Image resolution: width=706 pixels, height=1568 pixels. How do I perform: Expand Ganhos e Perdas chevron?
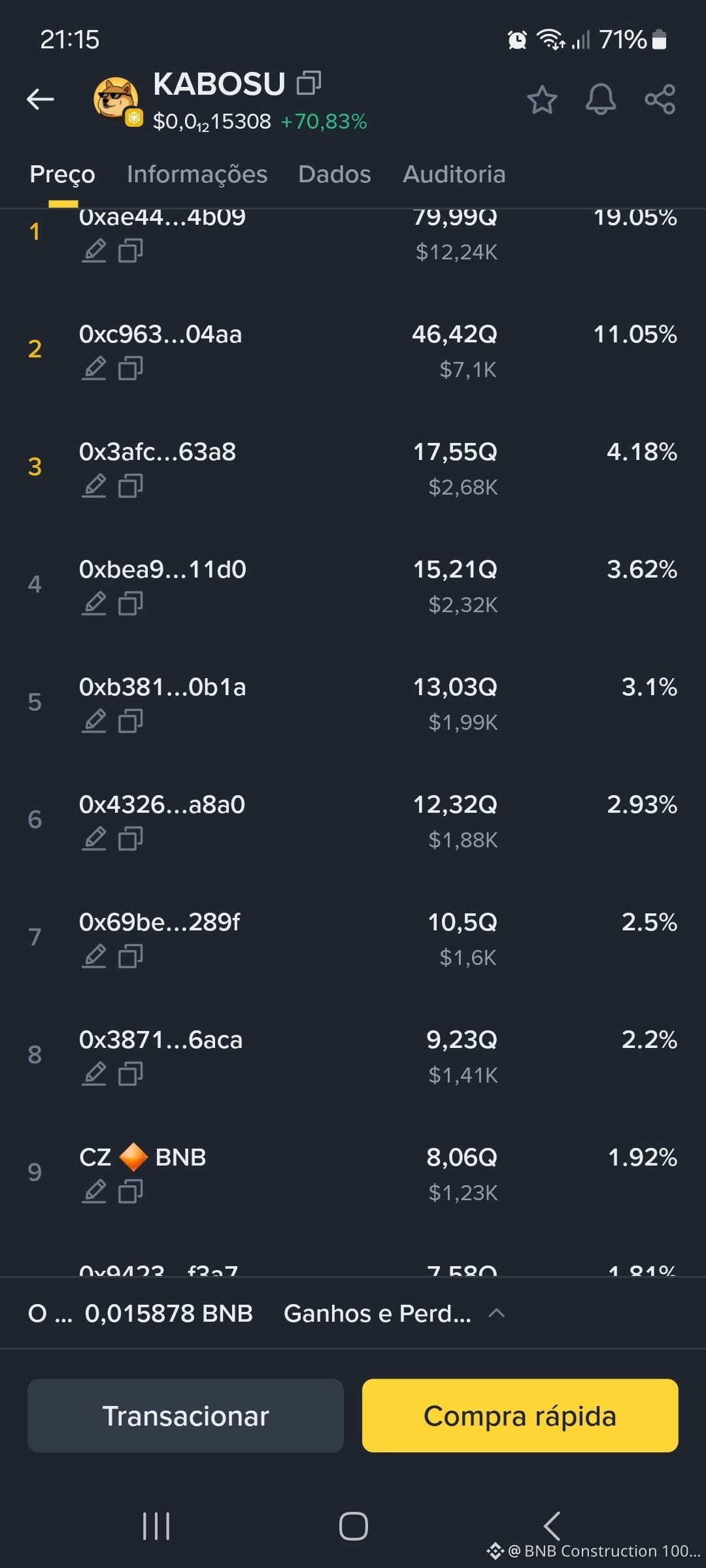pyautogui.click(x=497, y=1313)
